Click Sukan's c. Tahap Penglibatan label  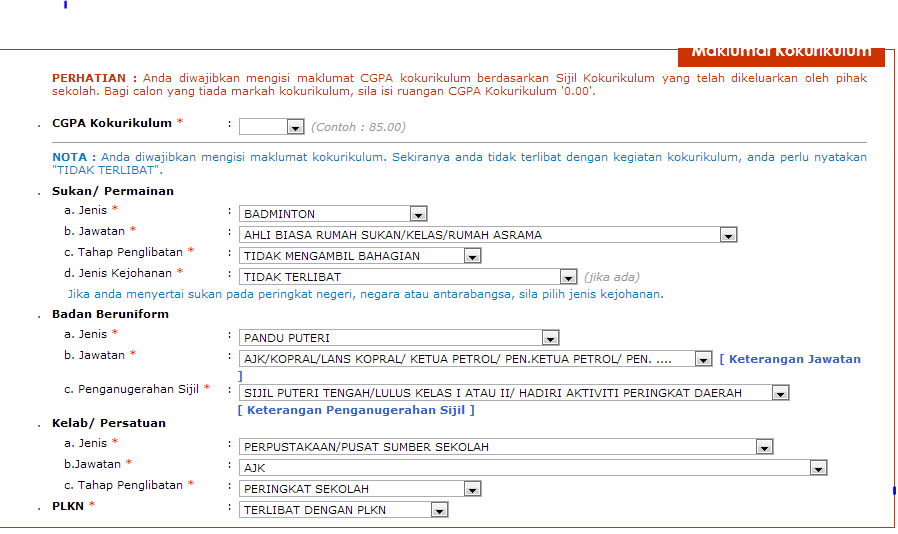(x=124, y=253)
